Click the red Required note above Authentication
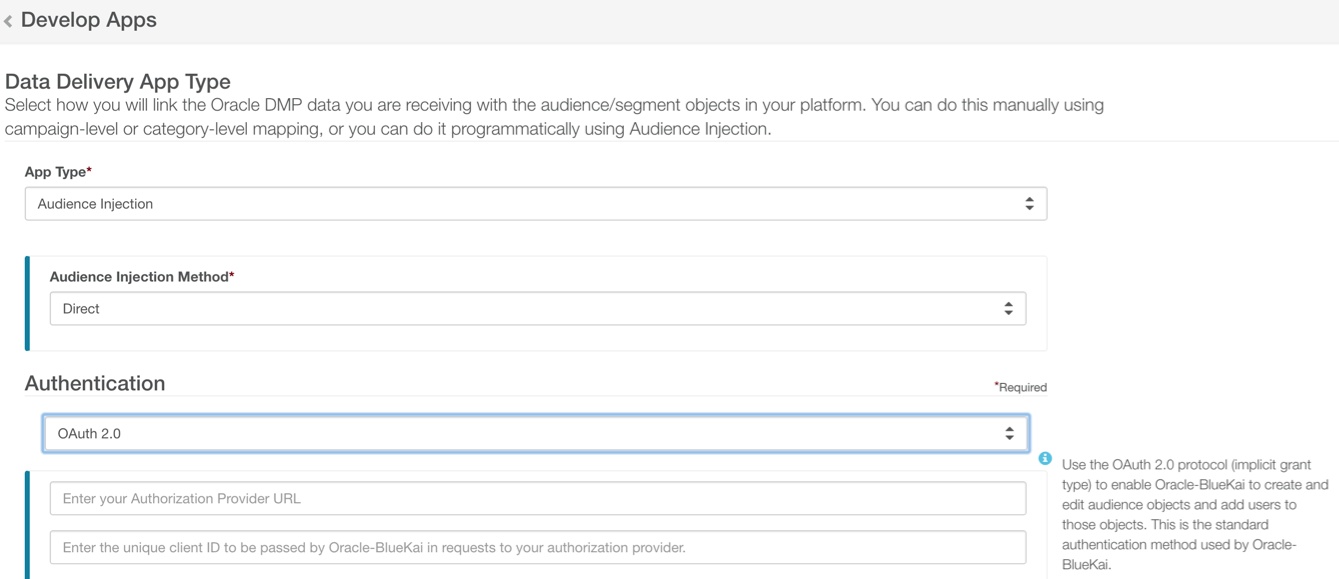Image resolution: width=1339 pixels, height=579 pixels. tap(1020, 387)
